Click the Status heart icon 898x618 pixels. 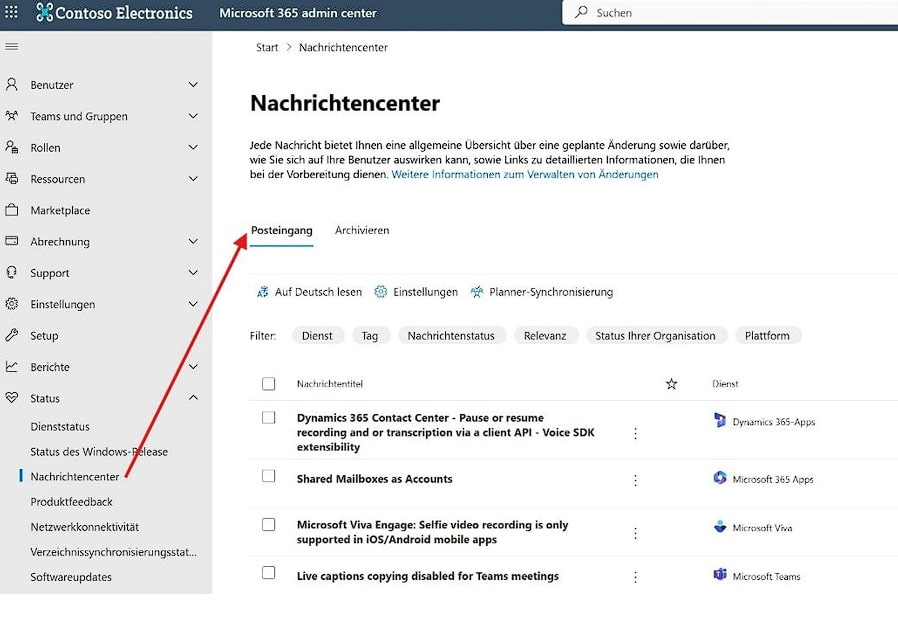pyautogui.click(x=11, y=397)
